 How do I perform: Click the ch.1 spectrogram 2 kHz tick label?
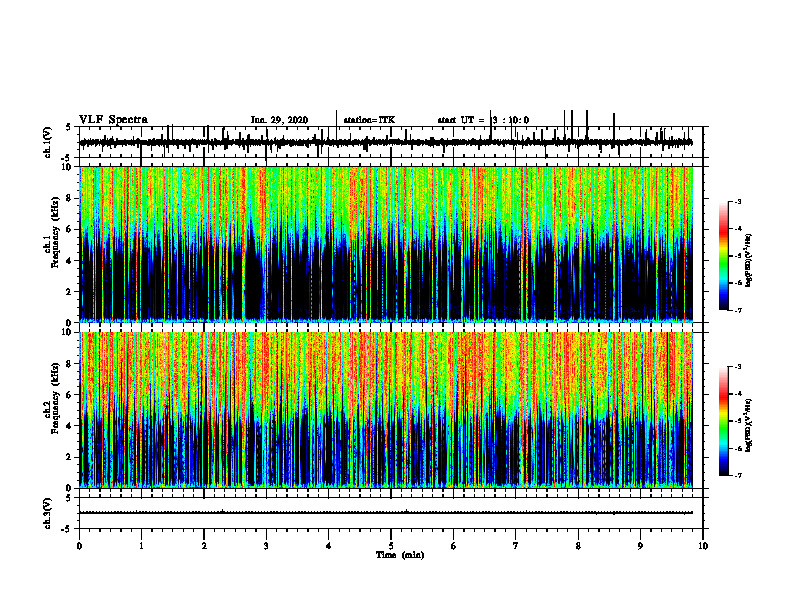[x=69, y=292]
